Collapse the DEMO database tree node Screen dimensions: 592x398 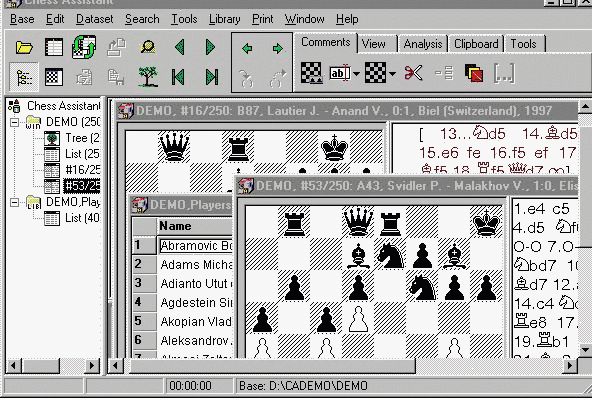[14, 122]
